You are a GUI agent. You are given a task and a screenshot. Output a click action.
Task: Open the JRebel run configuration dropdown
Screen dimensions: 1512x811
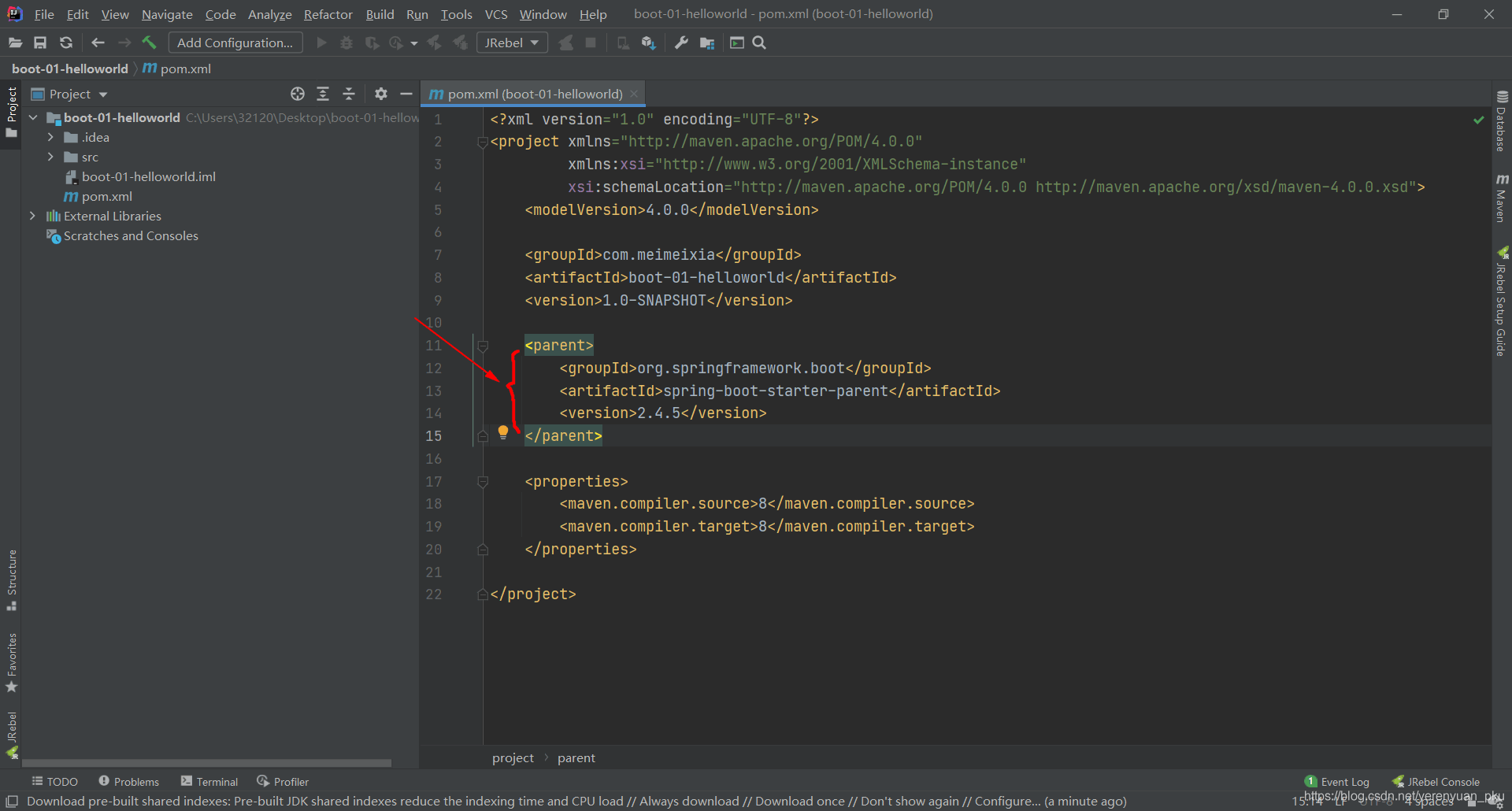(512, 43)
